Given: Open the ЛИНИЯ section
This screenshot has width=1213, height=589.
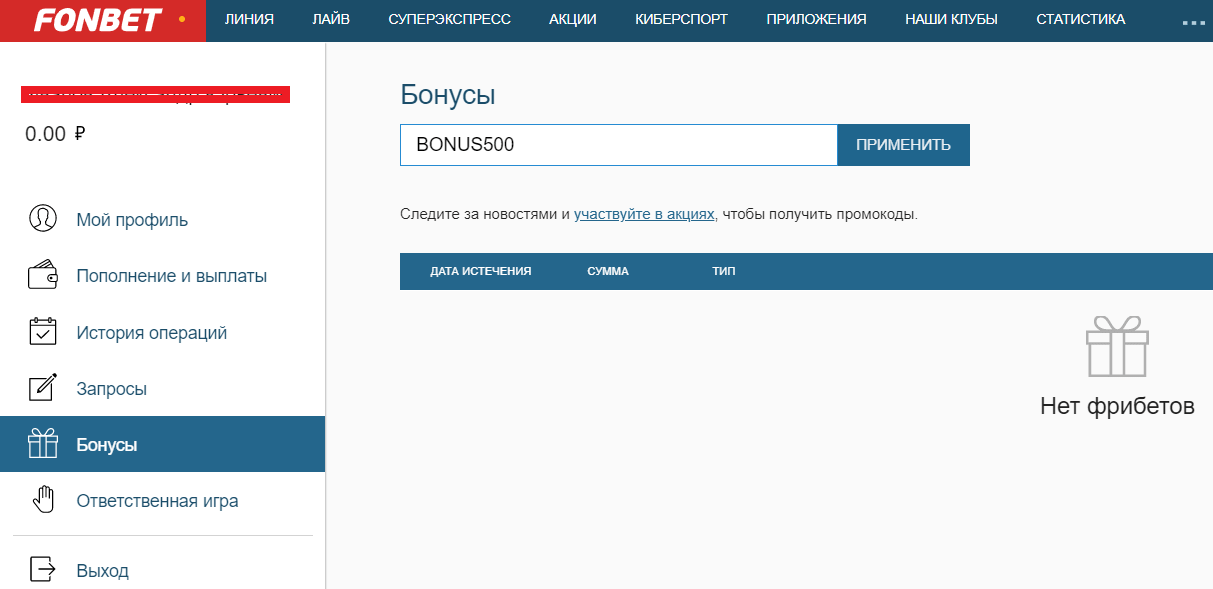Looking at the screenshot, I should click(249, 19).
